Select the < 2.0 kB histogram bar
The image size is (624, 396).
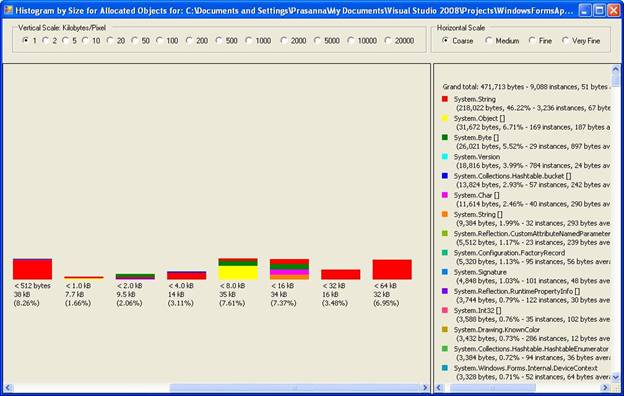135,277
